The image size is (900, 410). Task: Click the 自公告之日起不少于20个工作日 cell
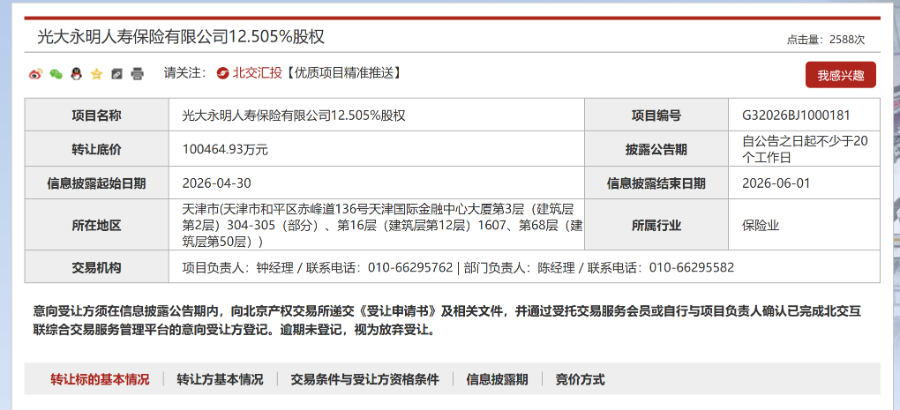point(804,149)
